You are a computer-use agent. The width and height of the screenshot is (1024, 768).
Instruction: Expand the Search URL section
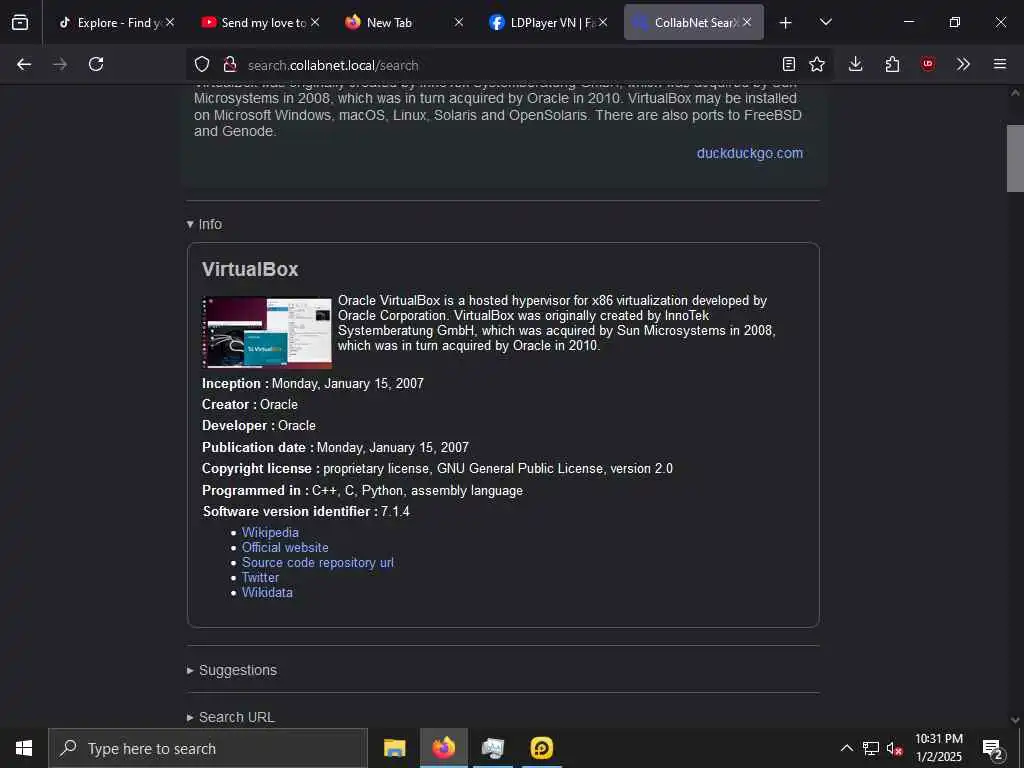coord(231,717)
